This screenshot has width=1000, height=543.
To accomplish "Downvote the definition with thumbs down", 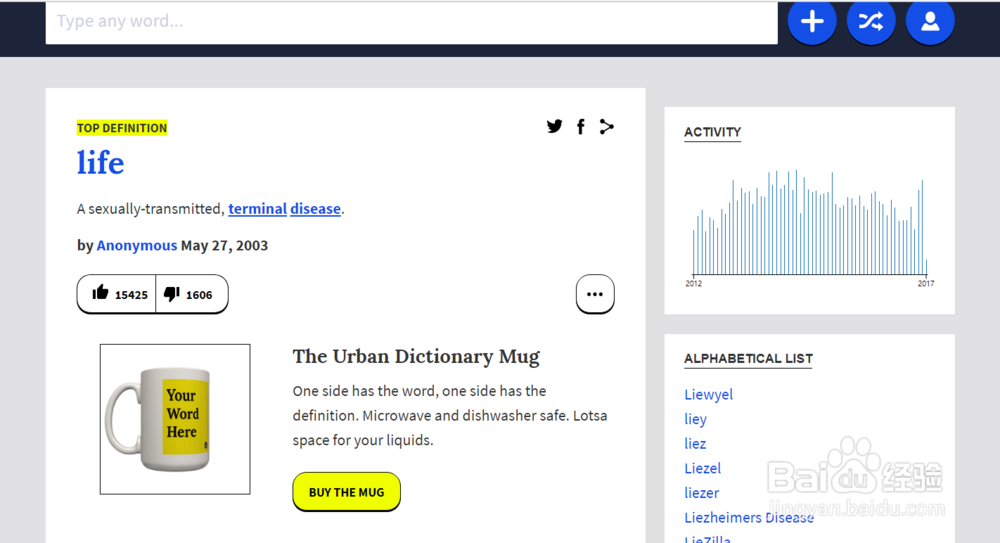I will pos(188,294).
